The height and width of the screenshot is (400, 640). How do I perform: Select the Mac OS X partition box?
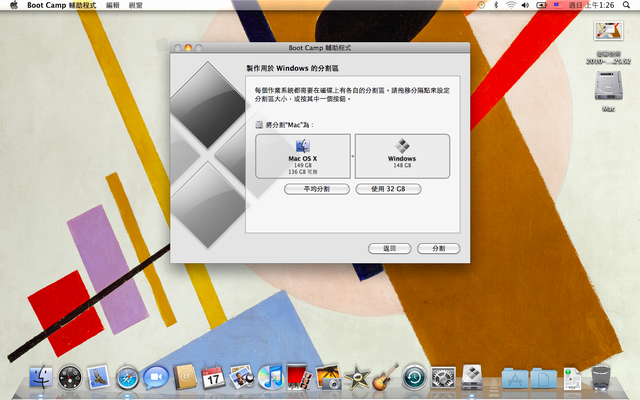[x=303, y=156]
